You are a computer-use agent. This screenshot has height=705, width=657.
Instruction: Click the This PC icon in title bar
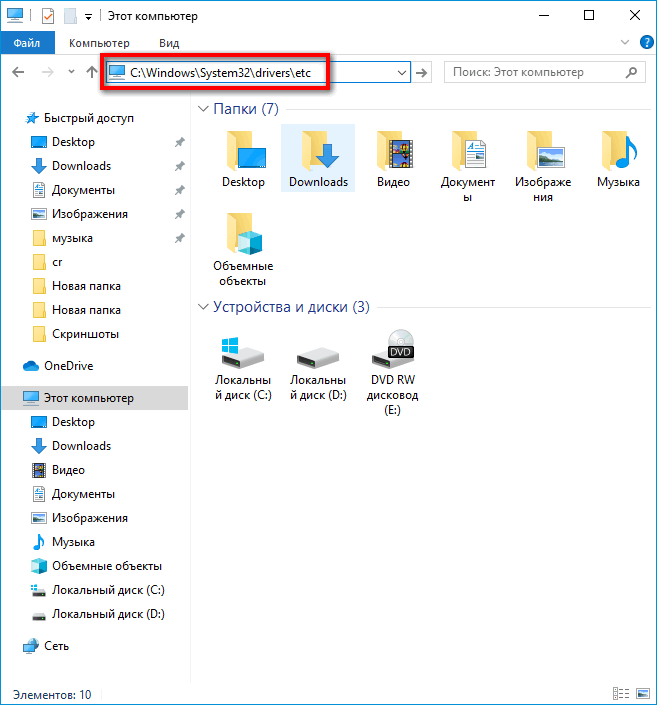15,15
